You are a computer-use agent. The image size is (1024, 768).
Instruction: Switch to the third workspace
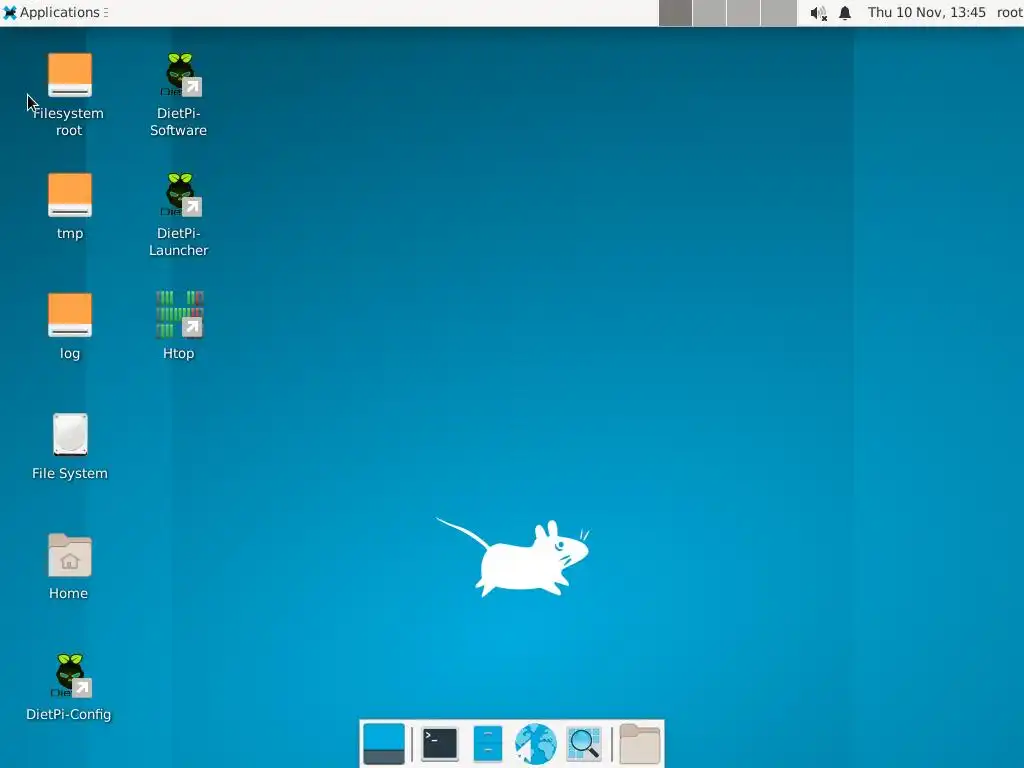744,13
